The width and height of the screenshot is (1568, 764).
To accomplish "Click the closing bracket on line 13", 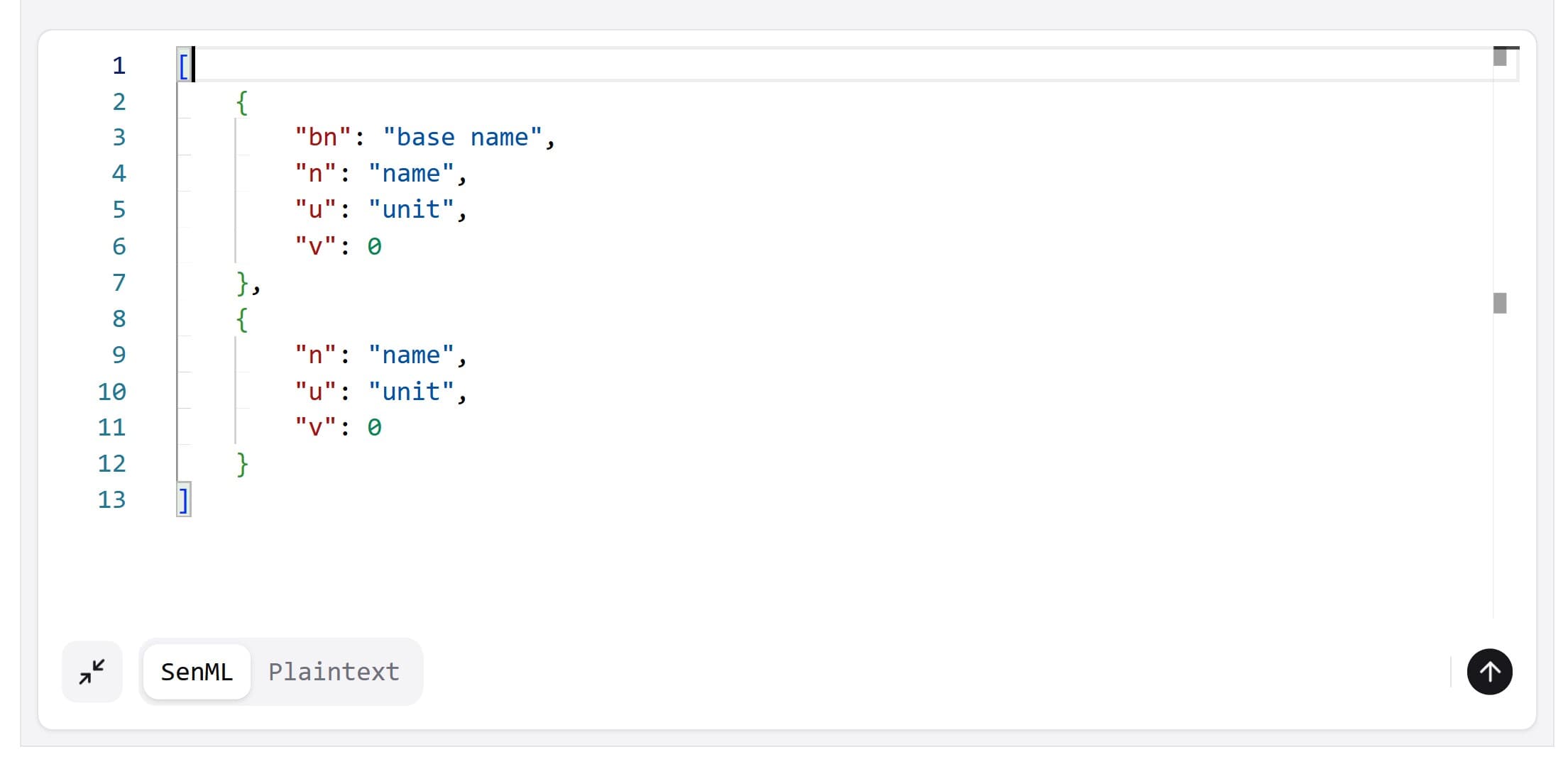I will pyautogui.click(x=183, y=499).
